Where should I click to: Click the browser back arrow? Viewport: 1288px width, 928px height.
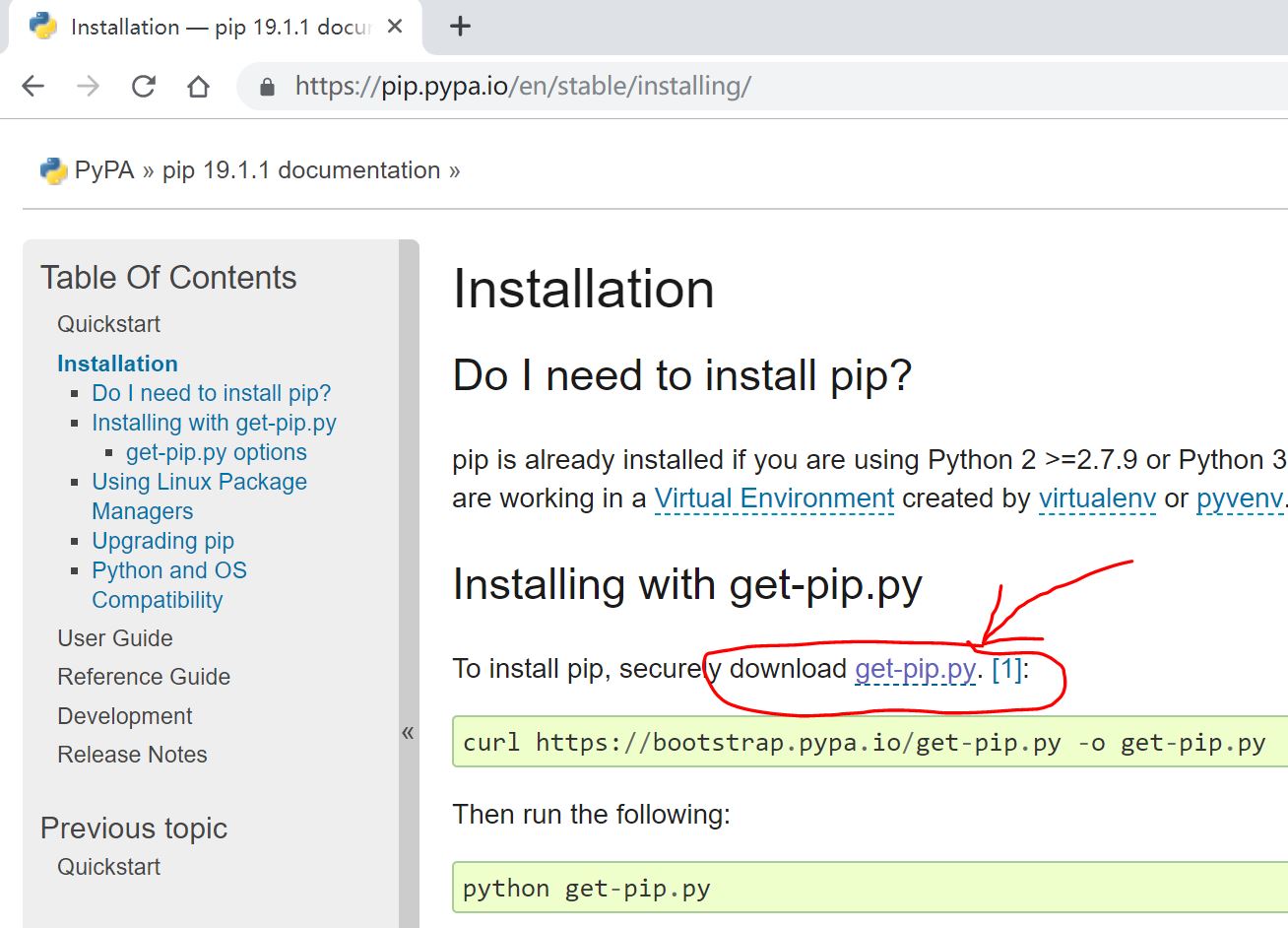(x=33, y=87)
